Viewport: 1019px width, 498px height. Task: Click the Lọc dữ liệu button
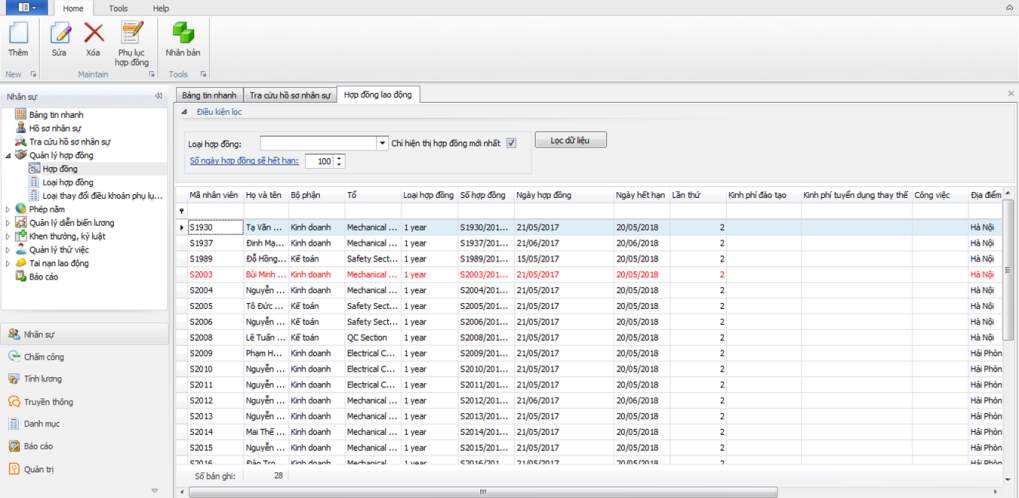coord(571,140)
